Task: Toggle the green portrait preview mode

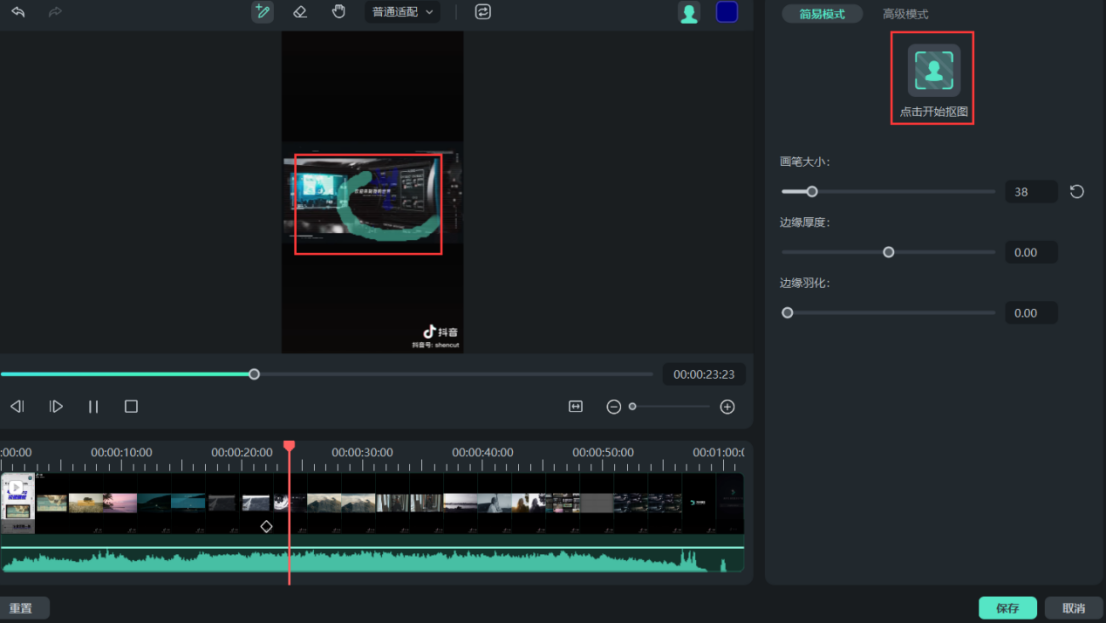Action: click(x=689, y=13)
